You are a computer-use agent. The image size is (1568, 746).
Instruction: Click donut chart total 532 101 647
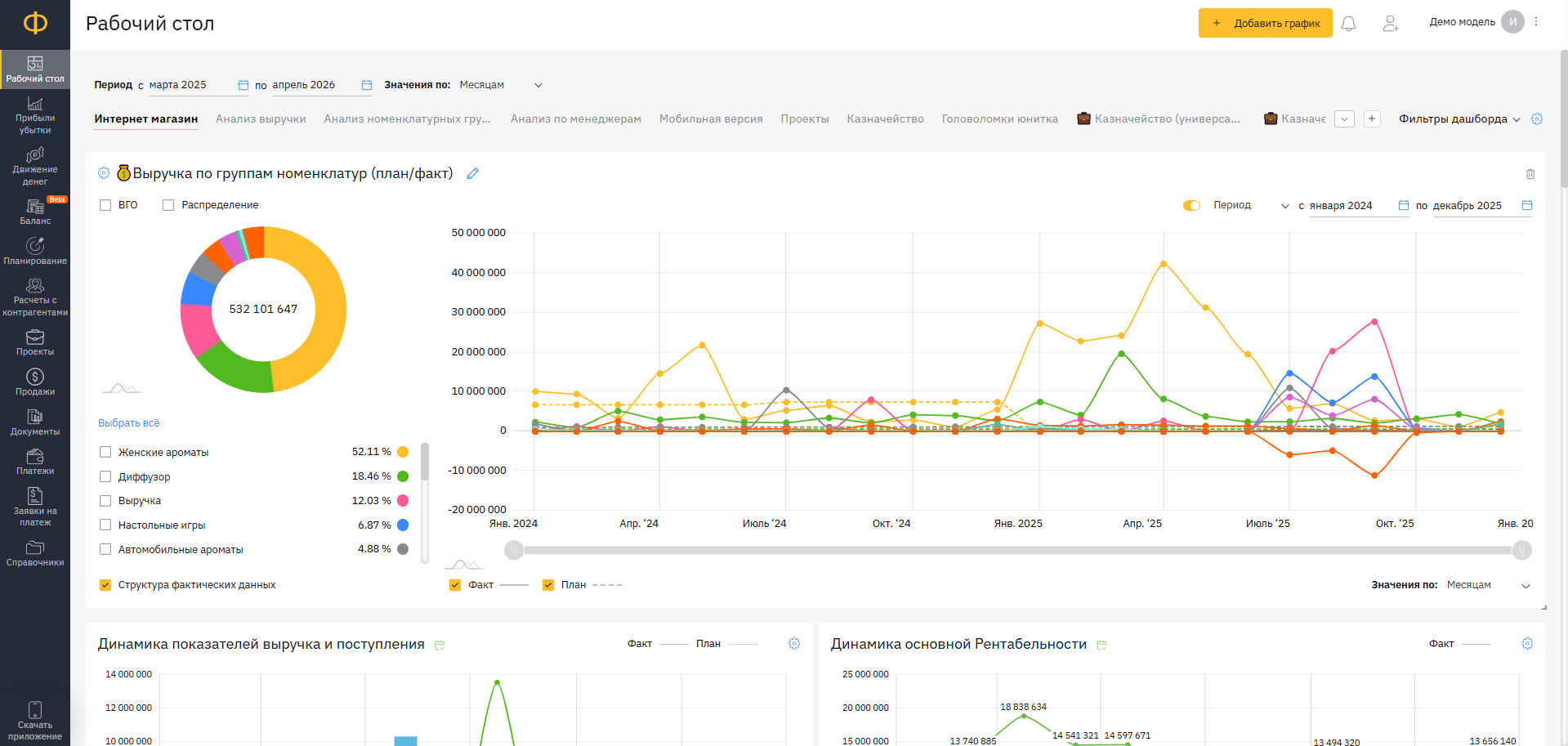click(263, 309)
